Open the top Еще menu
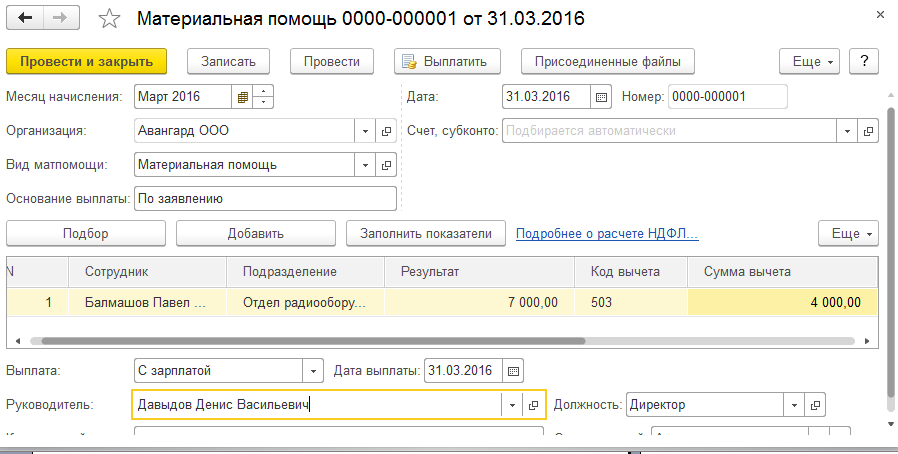 [x=809, y=61]
